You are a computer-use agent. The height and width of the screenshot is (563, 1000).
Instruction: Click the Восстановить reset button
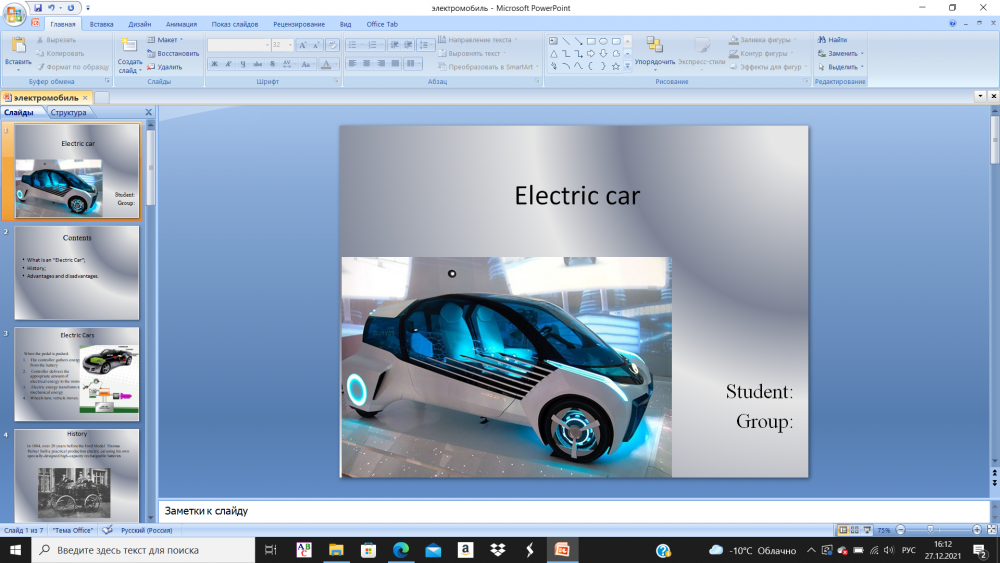[173, 54]
